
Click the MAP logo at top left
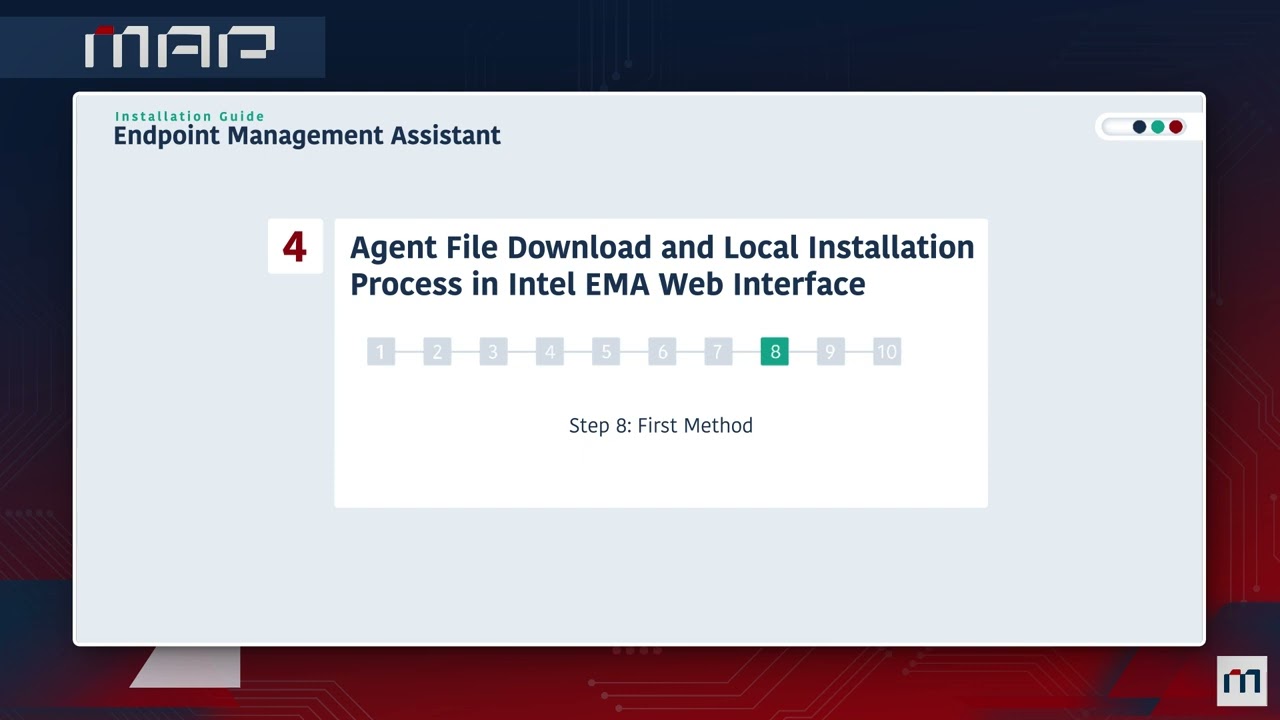click(x=180, y=47)
